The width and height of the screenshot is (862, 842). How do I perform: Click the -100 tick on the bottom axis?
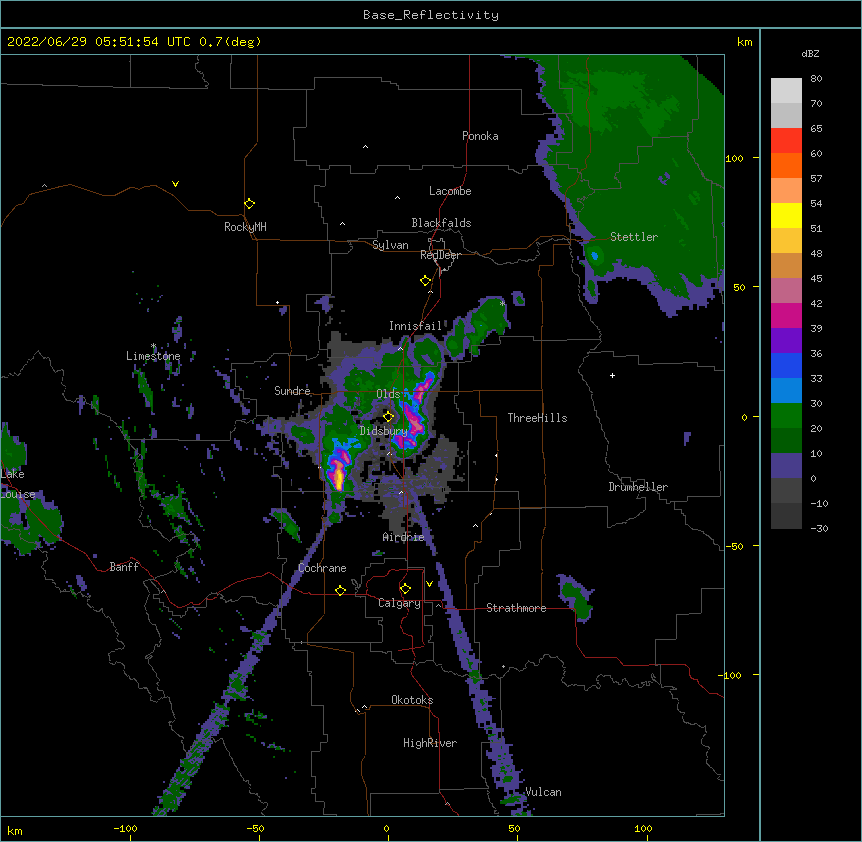tap(125, 828)
